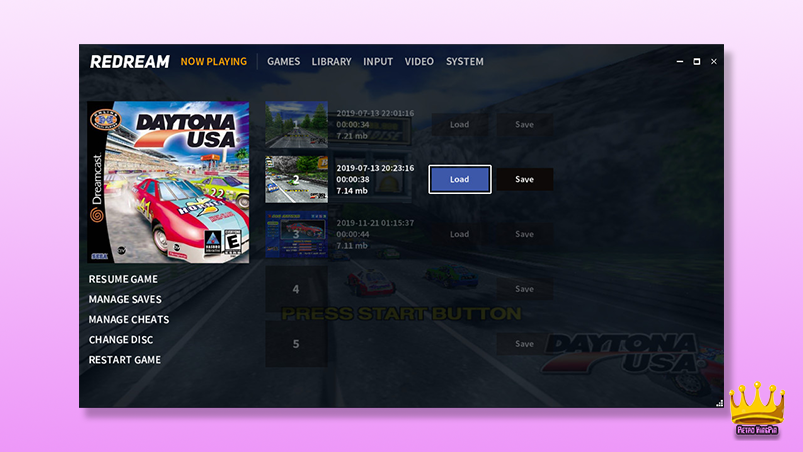
Task: Open the Now Playing tab
Action: [x=214, y=61]
